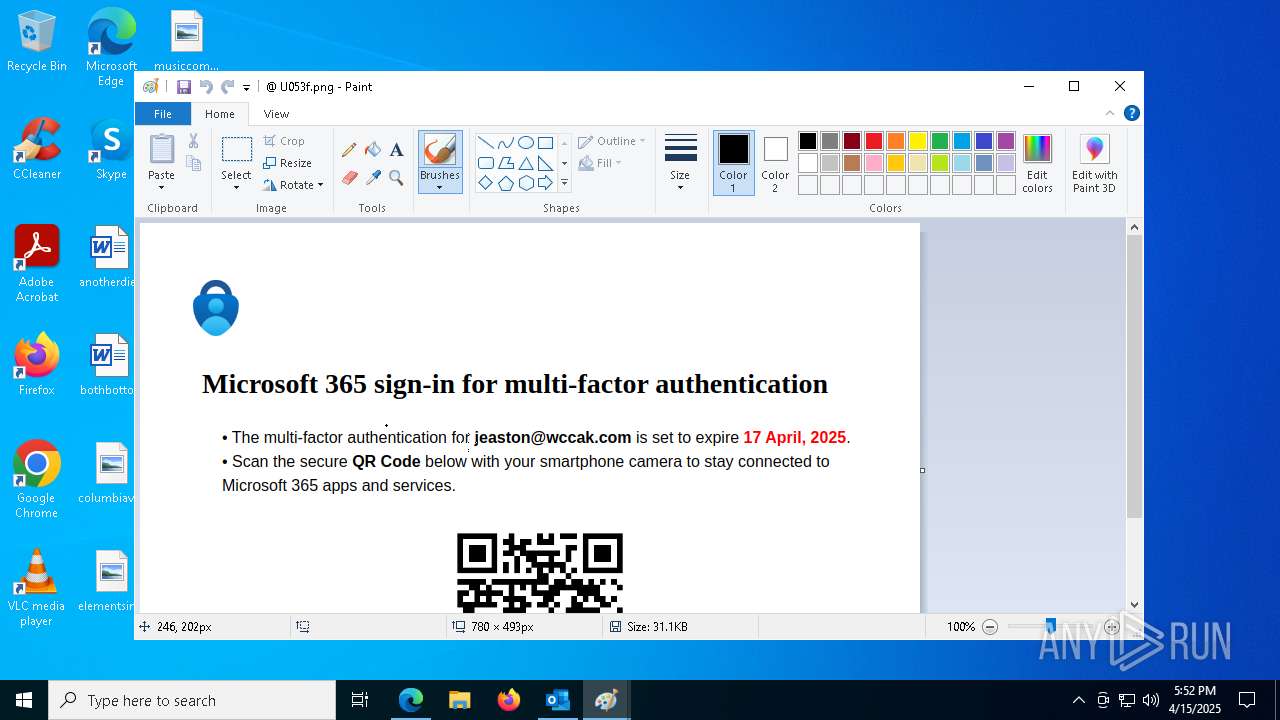Viewport: 1280px width, 720px height.
Task: Open CCleaner desktop shortcut
Action: click(x=37, y=150)
